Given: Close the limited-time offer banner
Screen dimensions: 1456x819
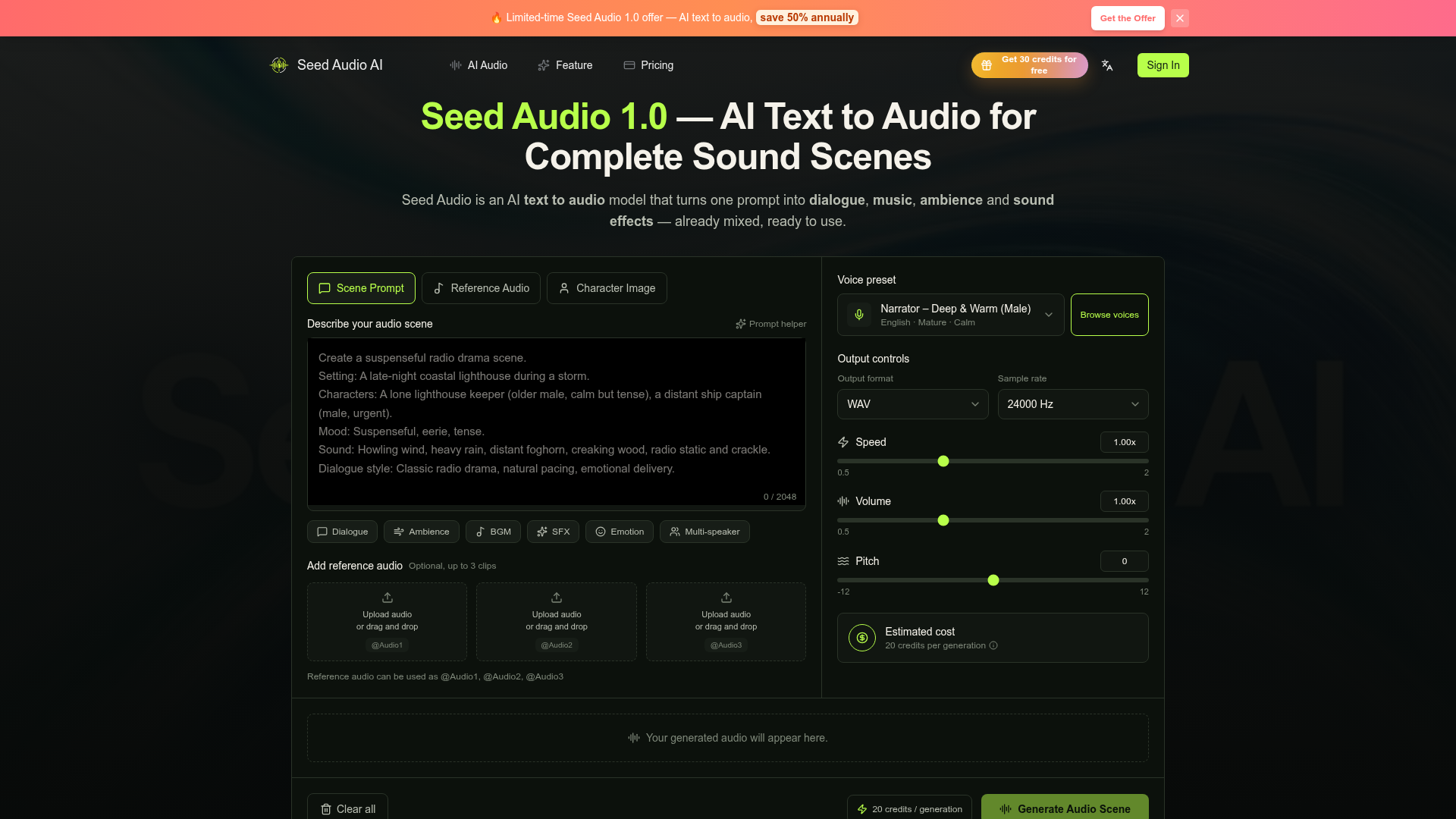Looking at the screenshot, I should click(1180, 18).
